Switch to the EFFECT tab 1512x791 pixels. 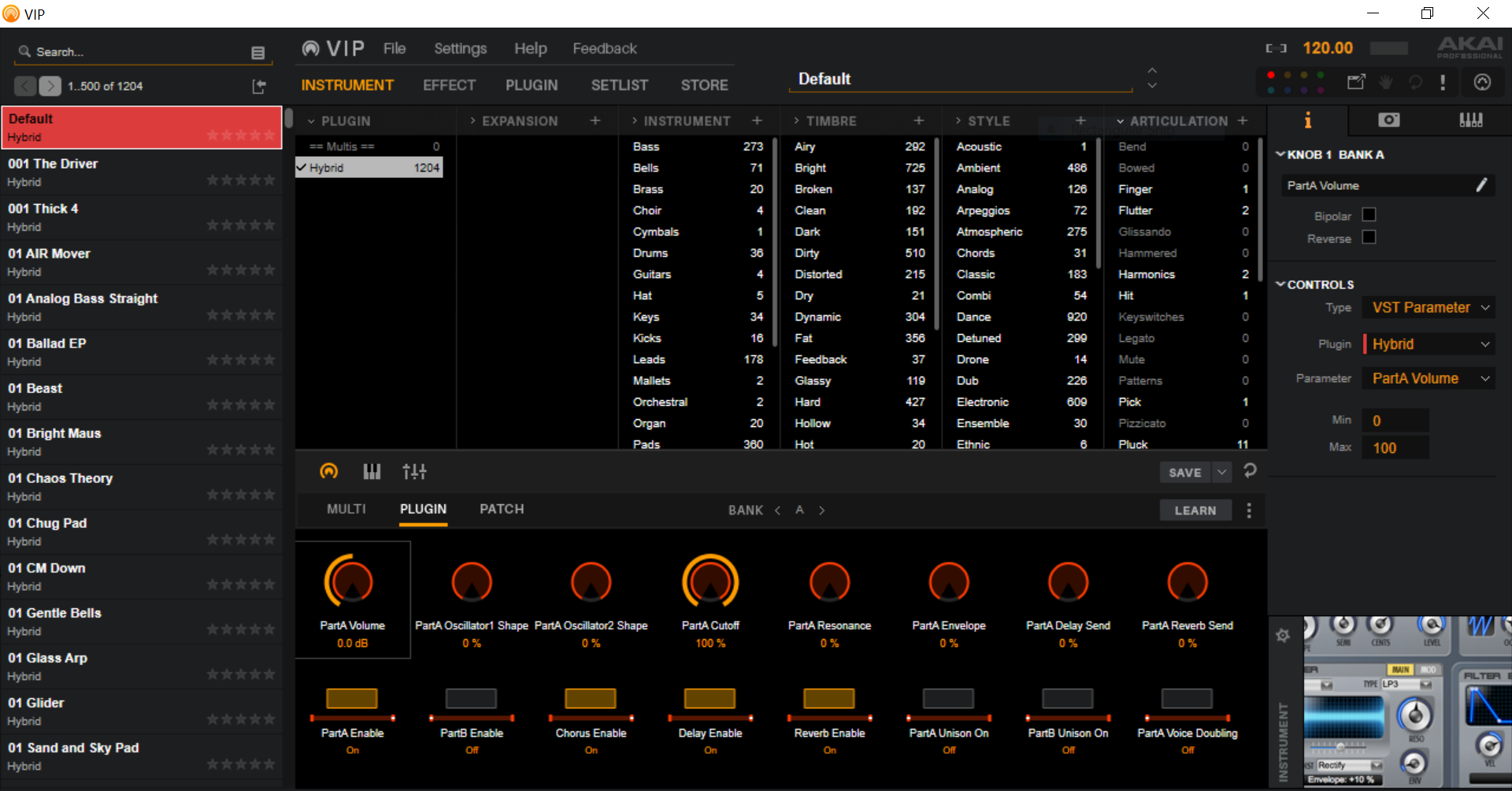click(x=449, y=85)
